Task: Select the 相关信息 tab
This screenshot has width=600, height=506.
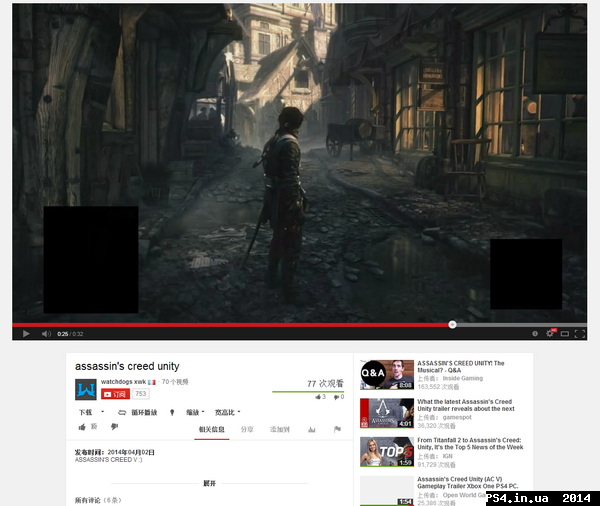Action: coord(212,429)
